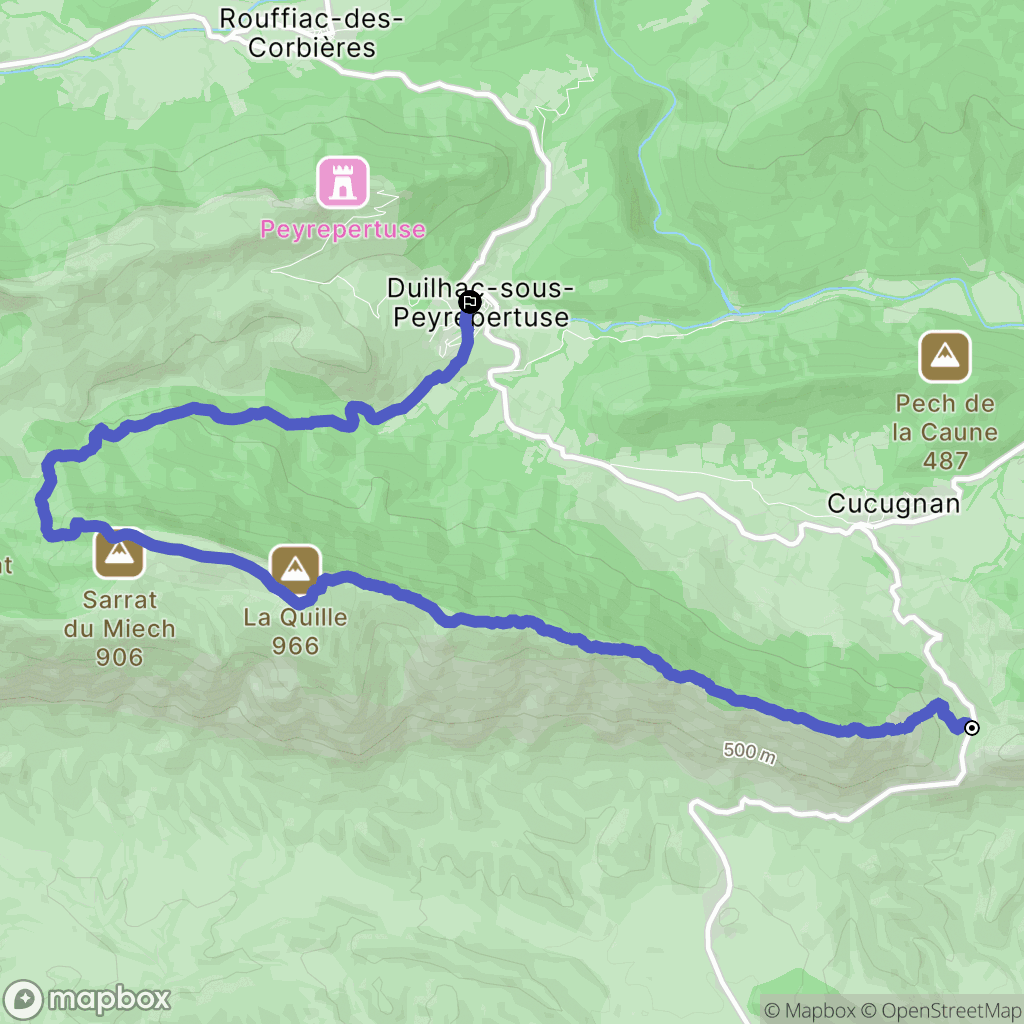The width and height of the screenshot is (1024, 1024).
Task: Click the Sarrat du Miech 906 label
Action: point(120,628)
